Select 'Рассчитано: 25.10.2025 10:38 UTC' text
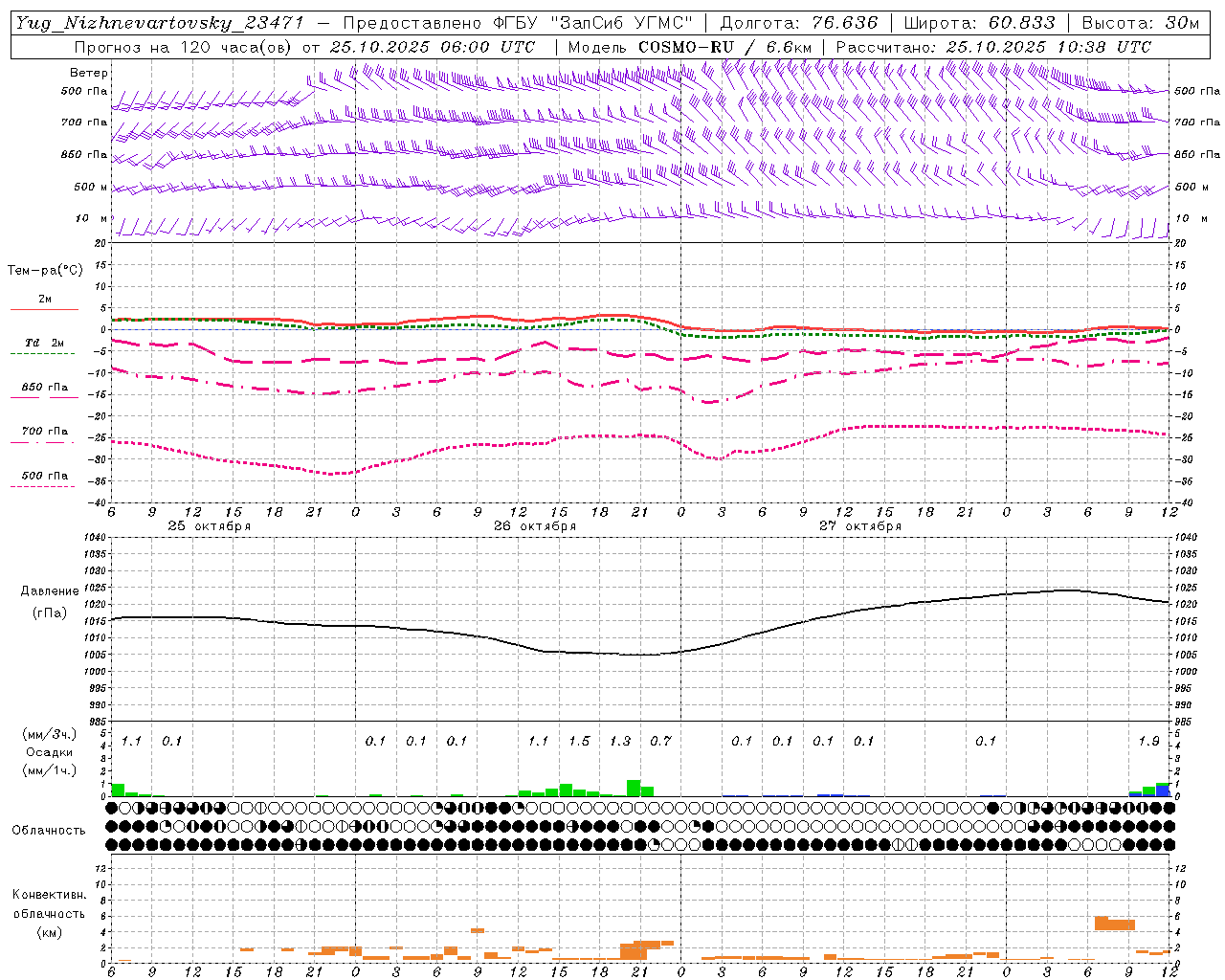 click(x=993, y=47)
